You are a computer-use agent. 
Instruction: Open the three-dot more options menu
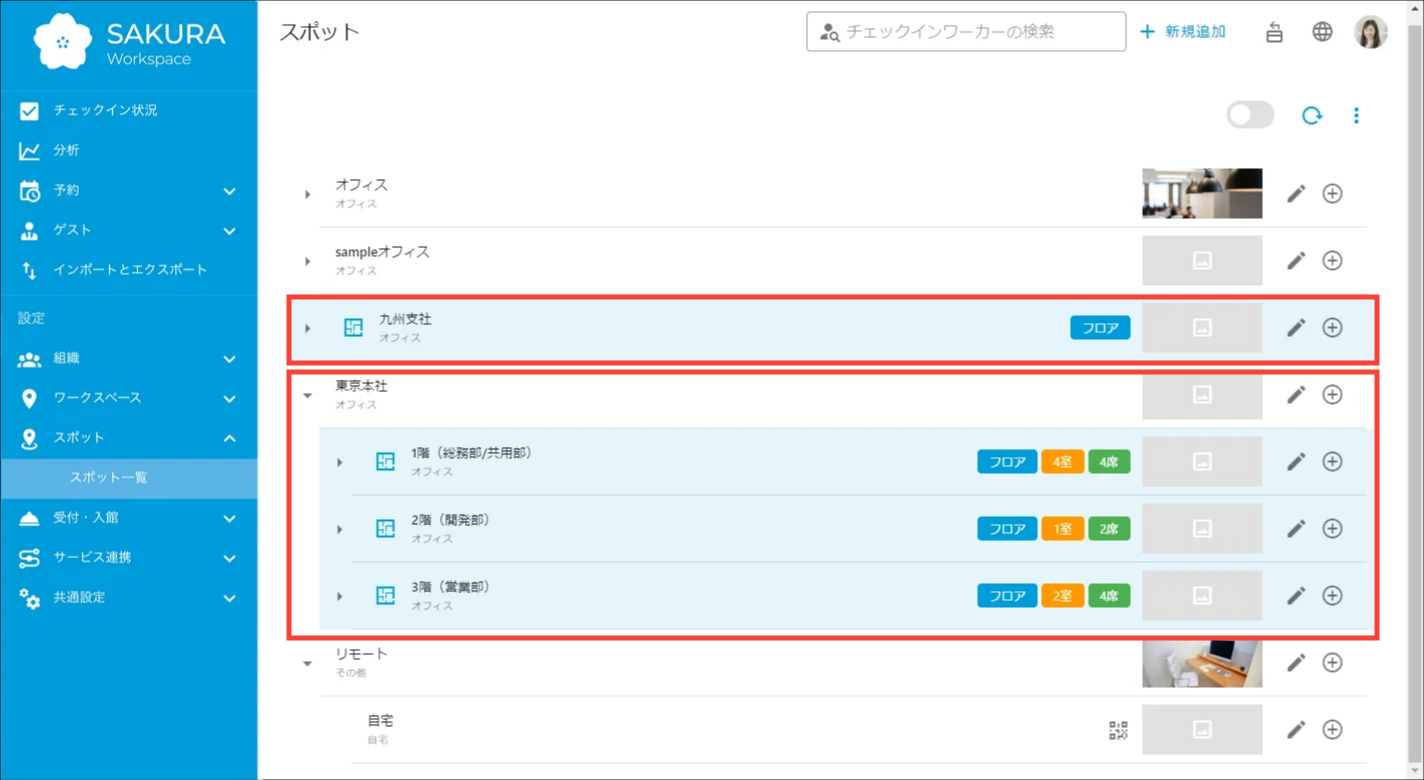click(x=1356, y=116)
